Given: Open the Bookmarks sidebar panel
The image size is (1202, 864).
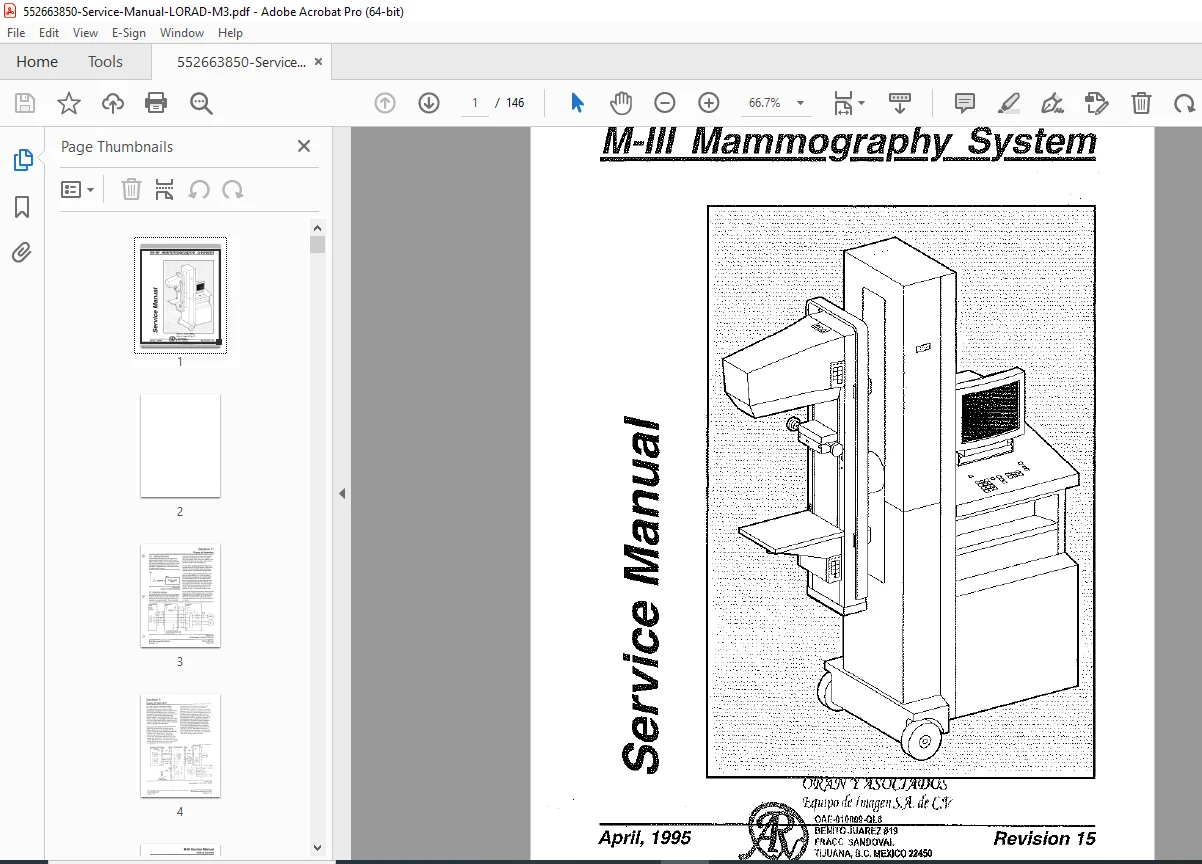Looking at the screenshot, I should point(22,207).
